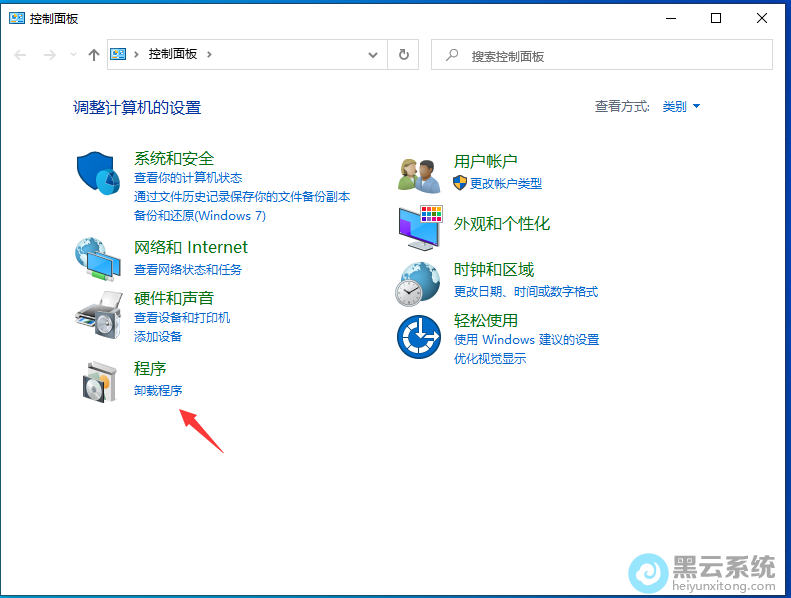Click the refresh button in address bar

[404, 55]
